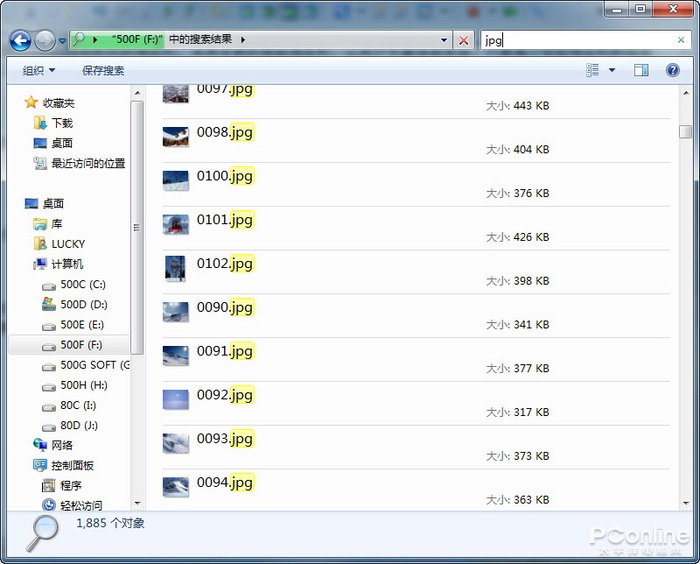The image size is (700, 564).
Task: Click navigation pane scrollbar down arrow
Action: [137, 503]
